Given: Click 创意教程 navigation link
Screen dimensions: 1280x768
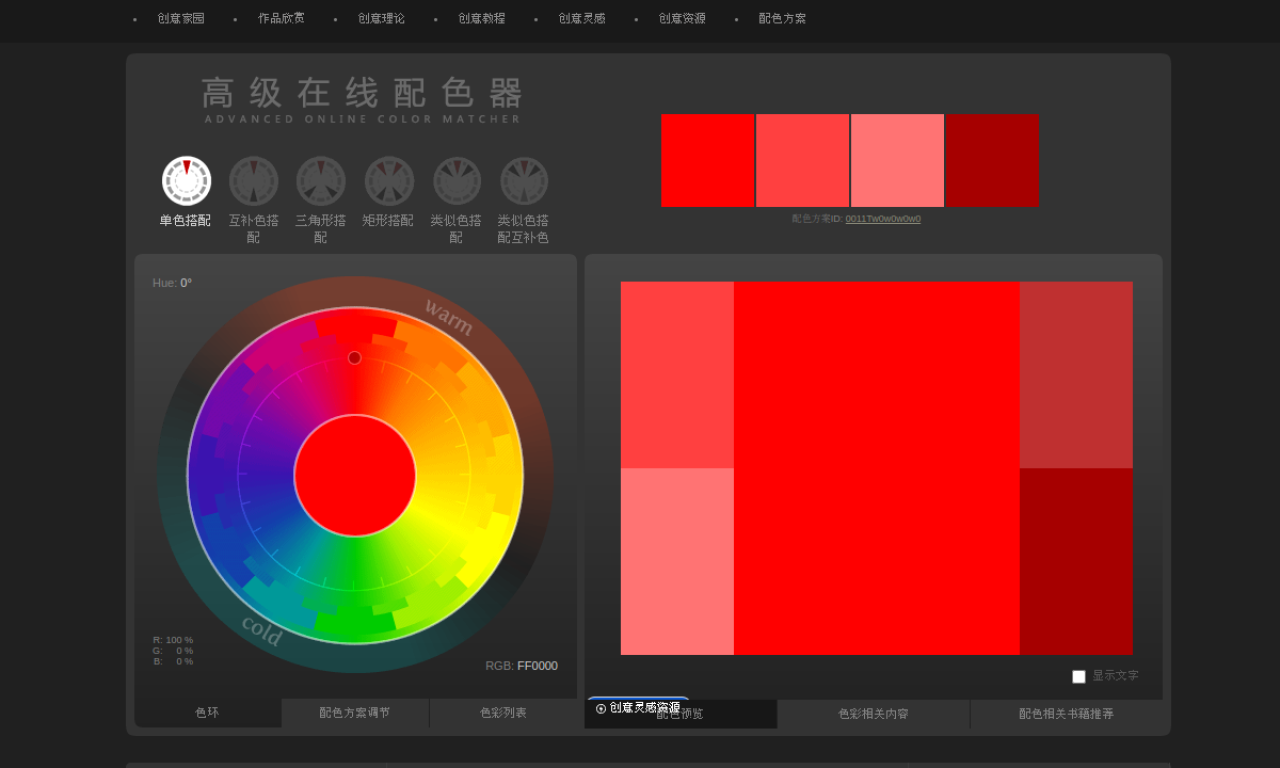Looking at the screenshot, I should point(482,18).
